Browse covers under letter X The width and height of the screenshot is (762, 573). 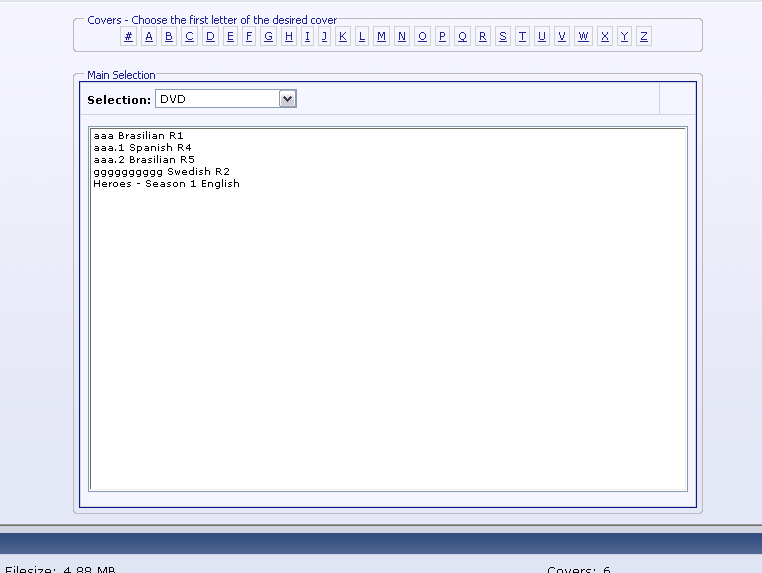point(605,37)
